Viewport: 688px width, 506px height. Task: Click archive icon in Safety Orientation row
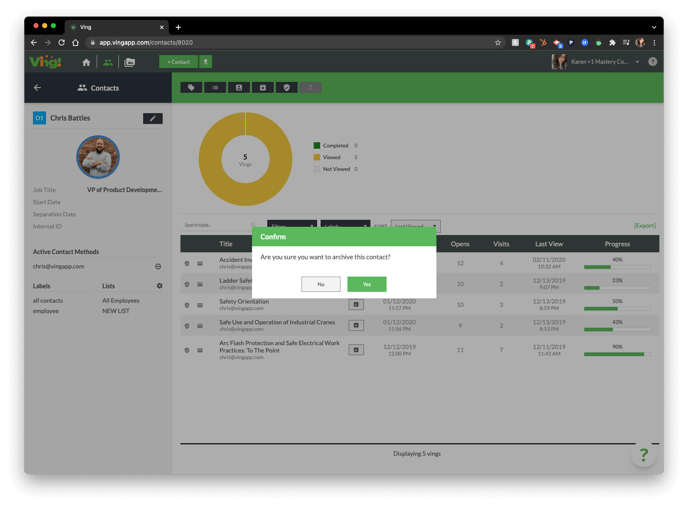point(356,305)
